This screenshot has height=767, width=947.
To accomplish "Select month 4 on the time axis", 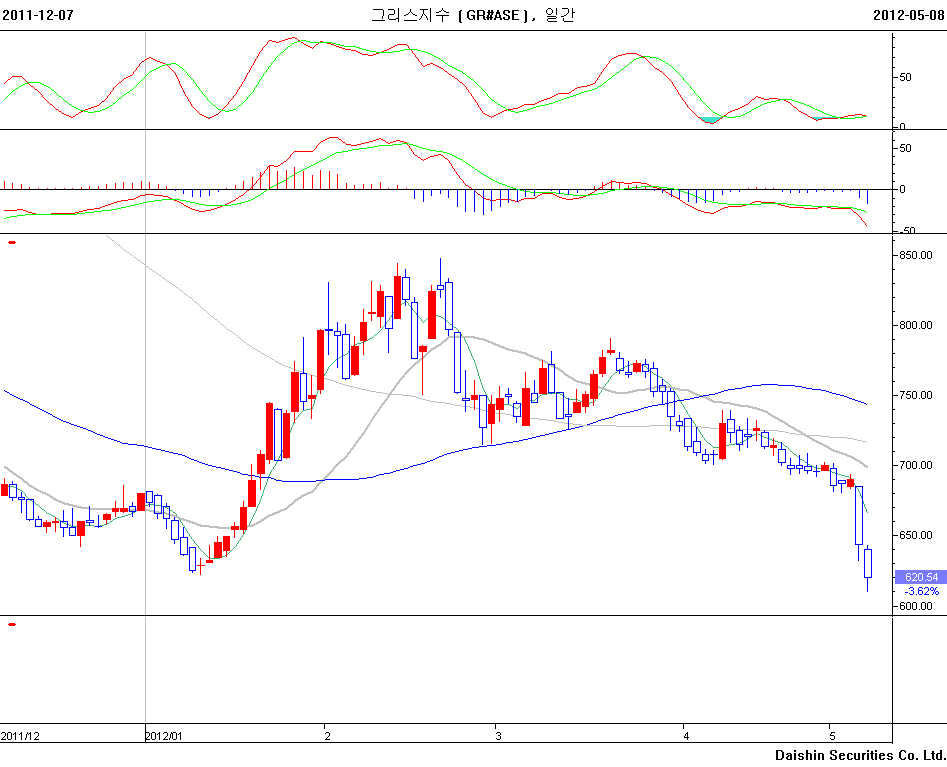I will pyautogui.click(x=685, y=736).
